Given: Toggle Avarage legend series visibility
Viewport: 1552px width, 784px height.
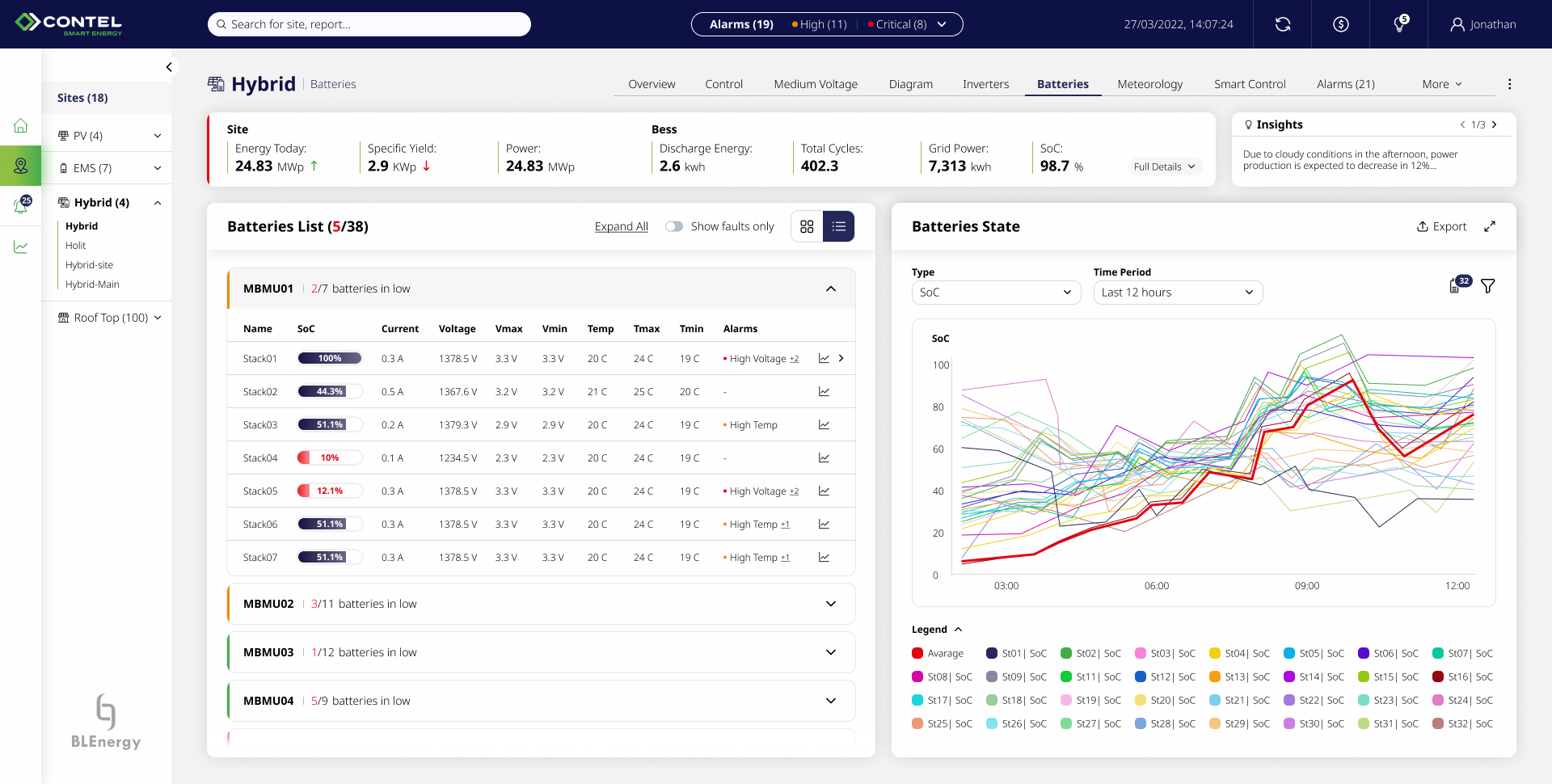Looking at the screenshot, I should (x=938, y=653).
